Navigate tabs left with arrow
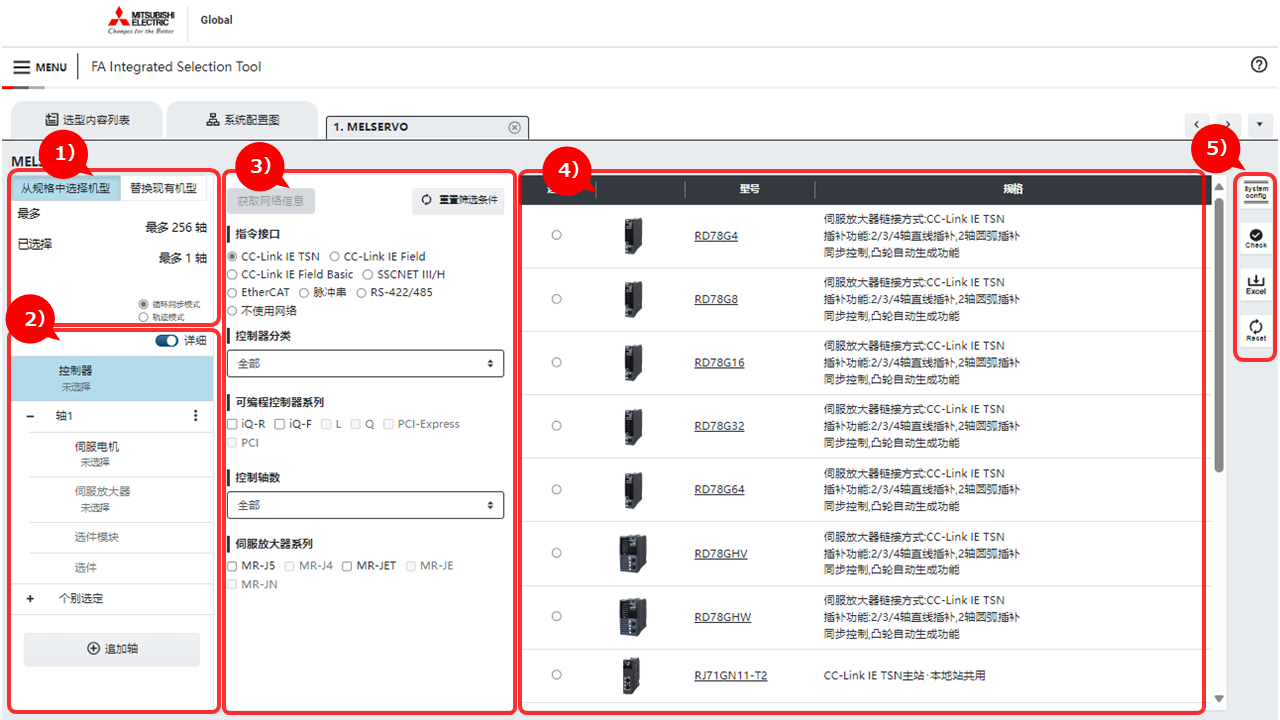 (1197, 125)
